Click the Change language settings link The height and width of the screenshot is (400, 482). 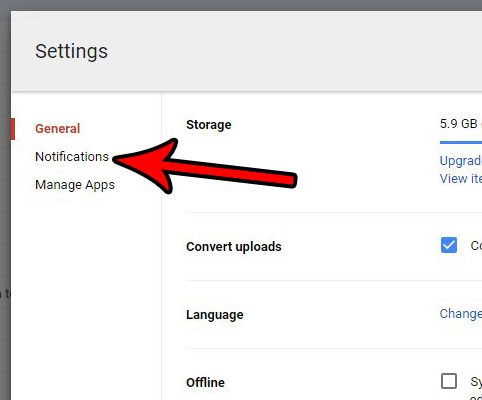tap(461, 314)
